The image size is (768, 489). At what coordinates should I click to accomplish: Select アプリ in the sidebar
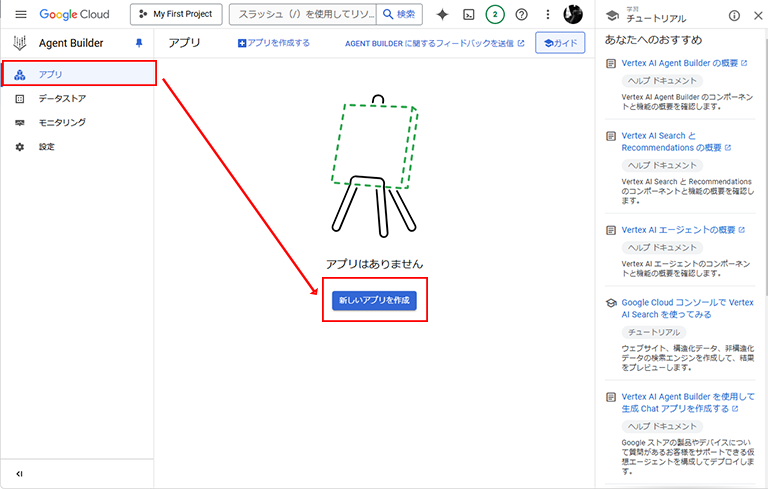[78, 74]
